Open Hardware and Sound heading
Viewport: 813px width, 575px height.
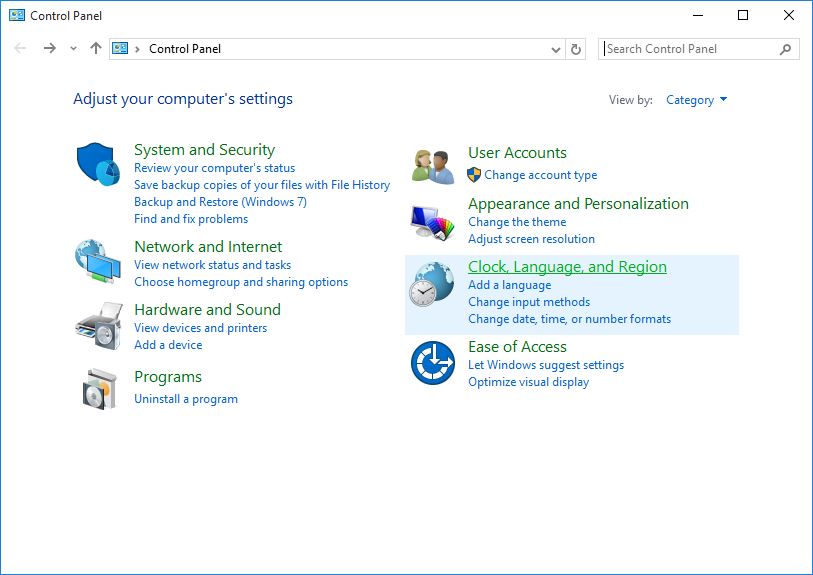click(207, 310)
